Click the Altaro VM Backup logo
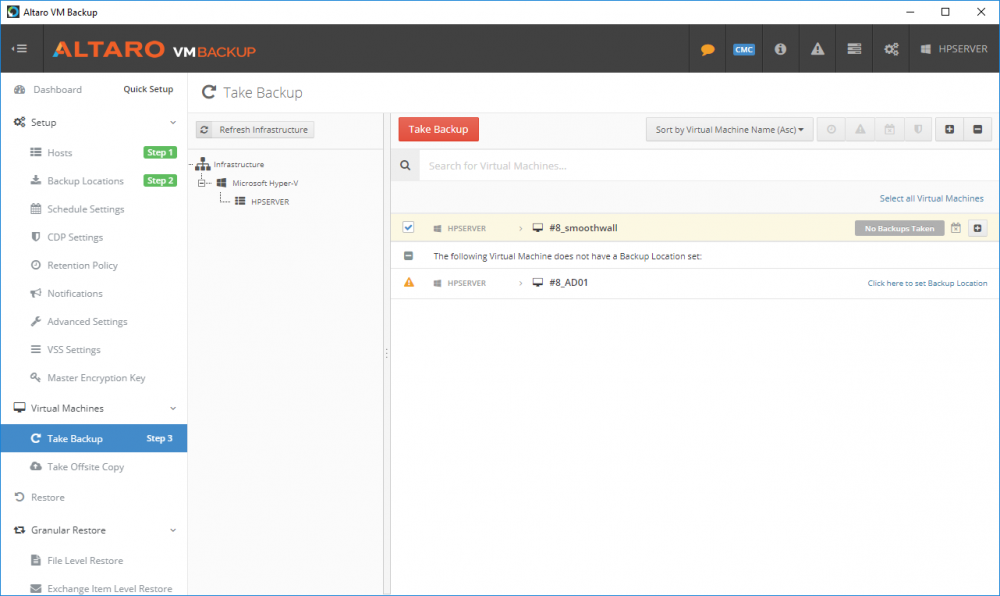Screen dimensions: 1000x596 click(154, 50)
